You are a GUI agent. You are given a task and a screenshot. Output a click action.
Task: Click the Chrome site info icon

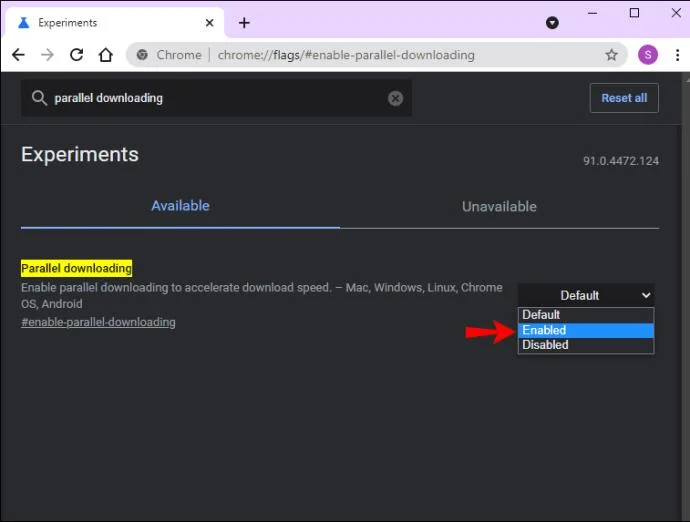(x=142, y=55)
